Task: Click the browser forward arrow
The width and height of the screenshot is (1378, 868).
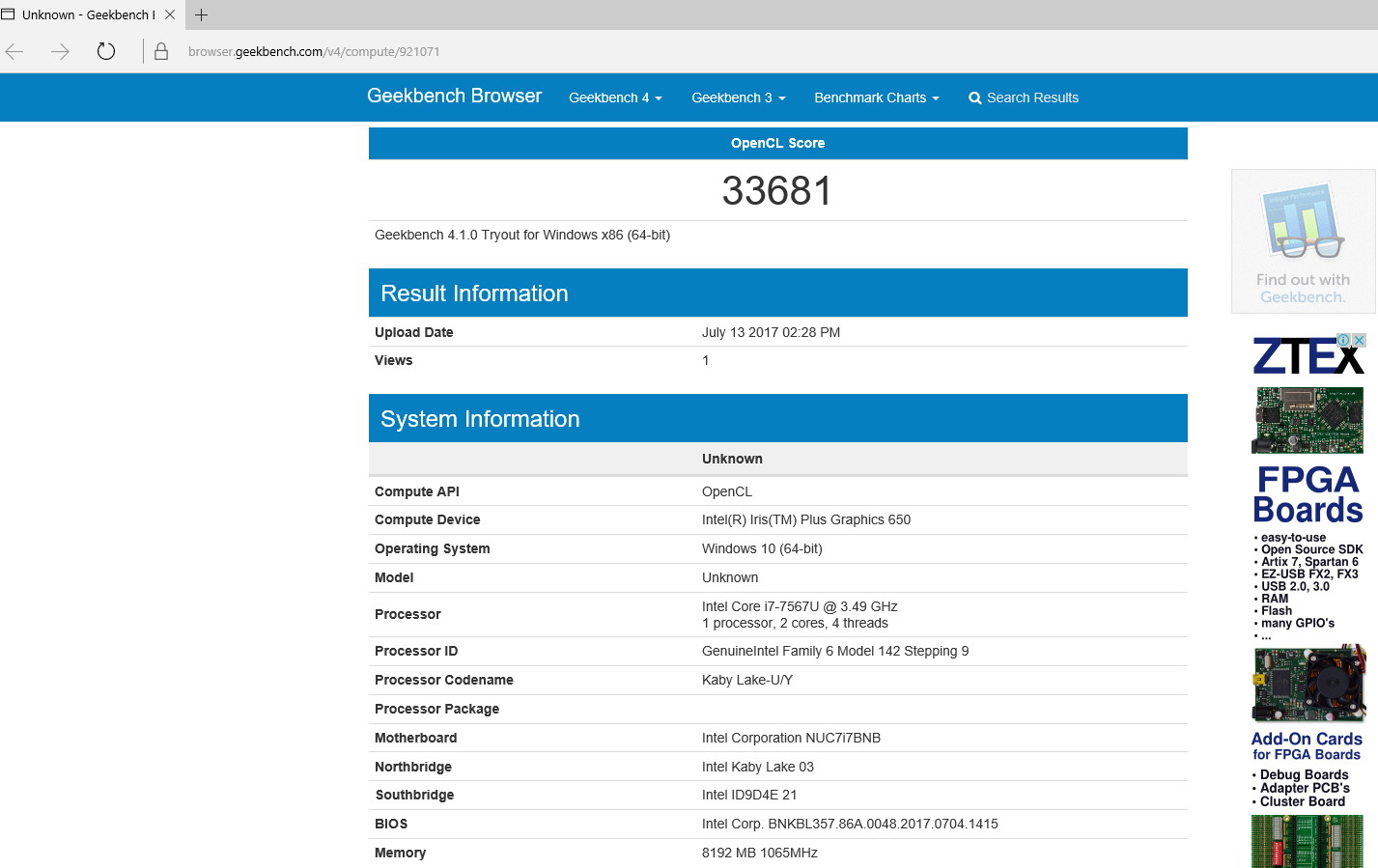Action: pos(60,51)
